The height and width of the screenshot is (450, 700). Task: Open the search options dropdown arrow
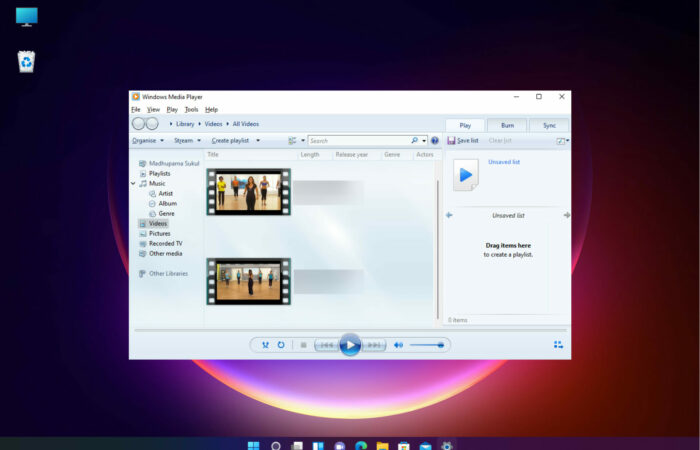point(424,141)
